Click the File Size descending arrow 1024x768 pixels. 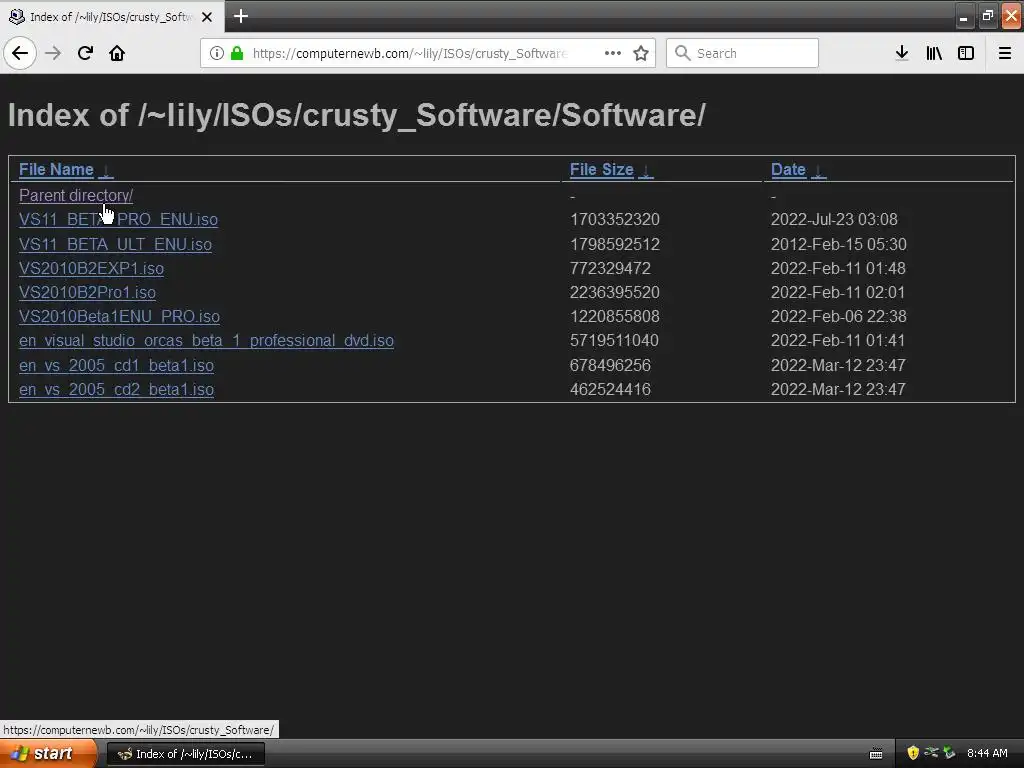645,171
